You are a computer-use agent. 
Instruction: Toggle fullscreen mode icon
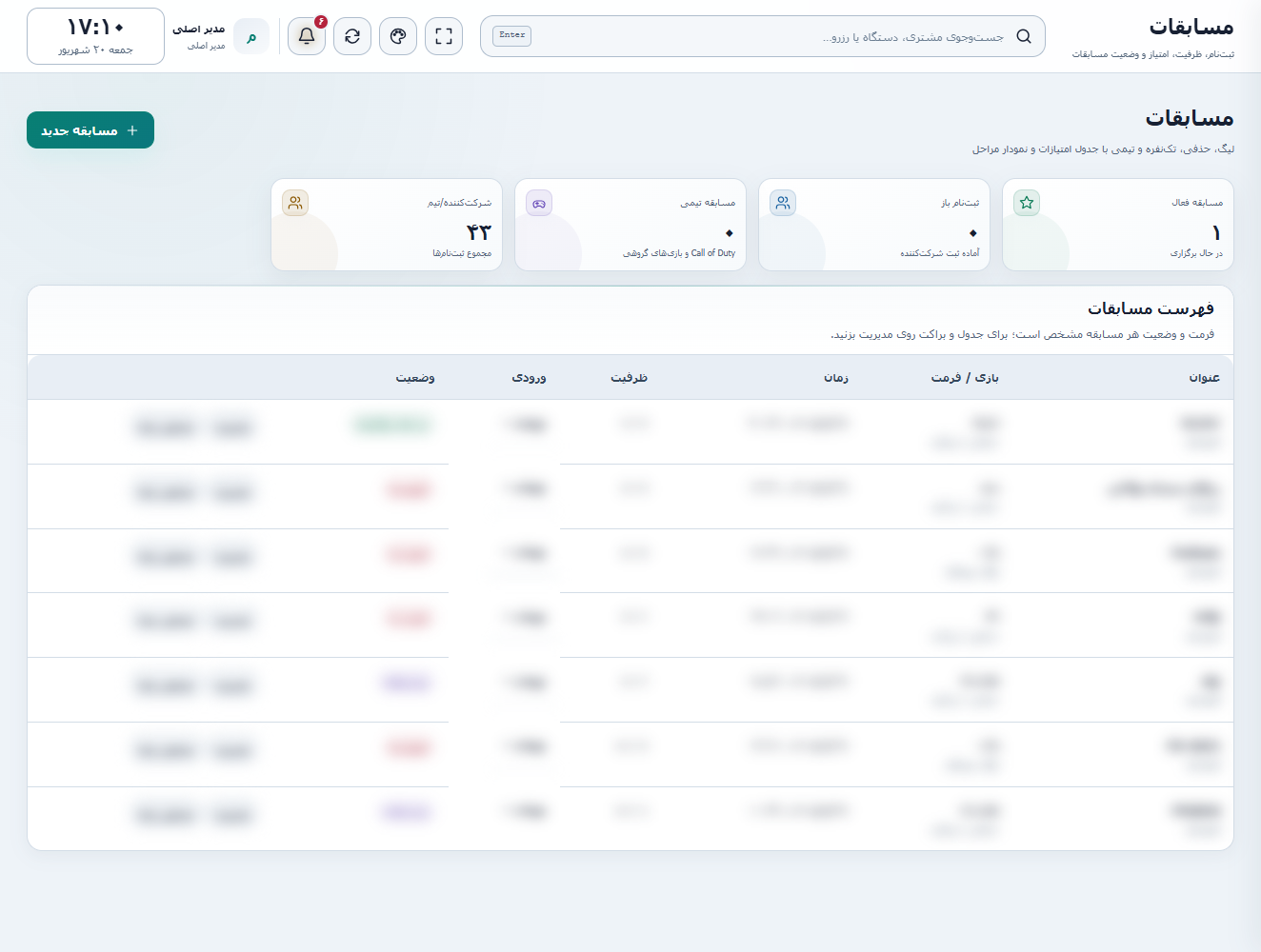444,36
